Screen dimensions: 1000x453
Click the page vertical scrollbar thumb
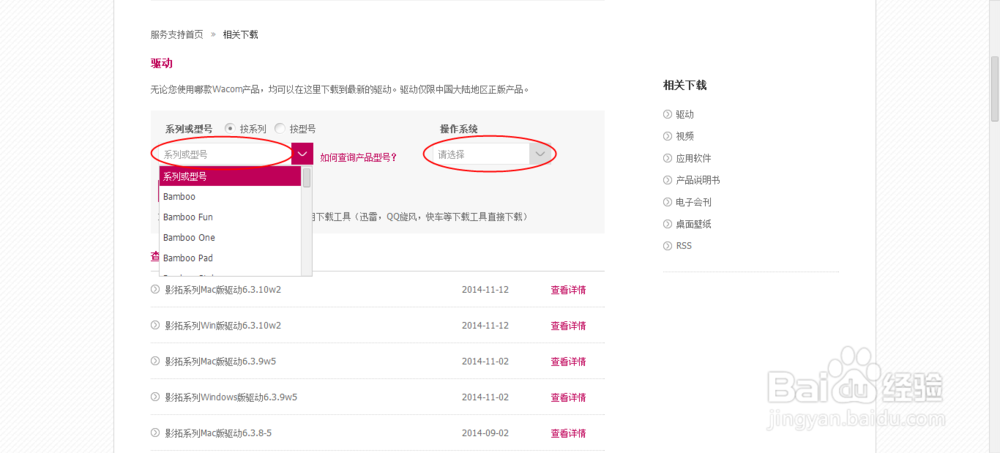coord(994,88)
